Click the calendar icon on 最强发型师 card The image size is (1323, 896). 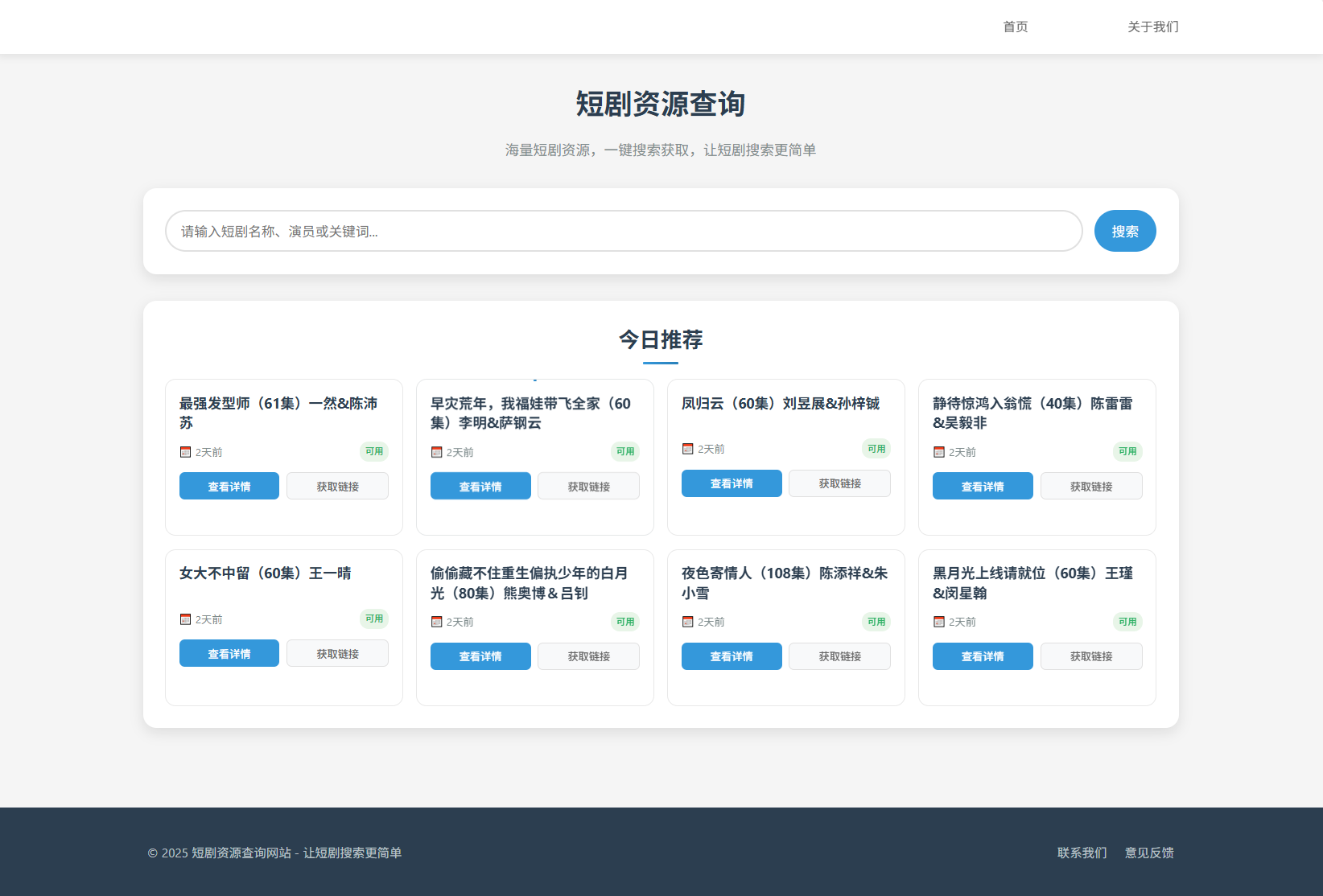(x=184, y=451)
